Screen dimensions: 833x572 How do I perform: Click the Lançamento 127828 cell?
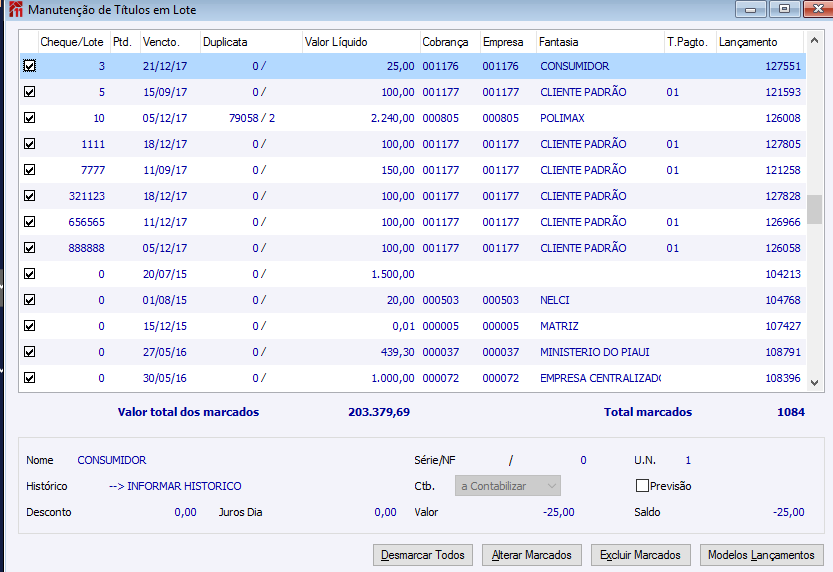783,197
